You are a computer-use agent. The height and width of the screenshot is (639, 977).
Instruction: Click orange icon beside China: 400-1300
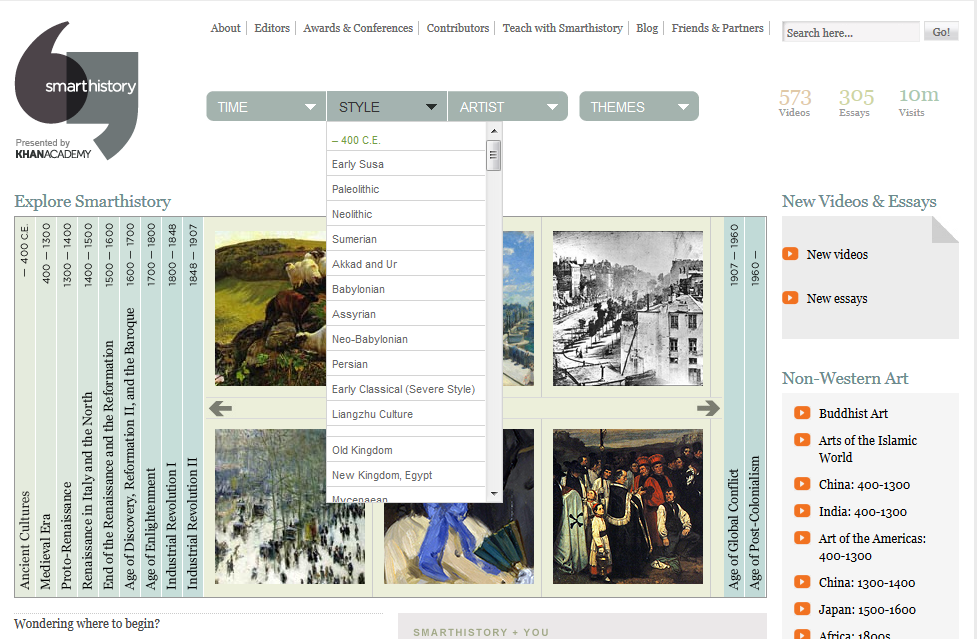(x=802, y=483)
